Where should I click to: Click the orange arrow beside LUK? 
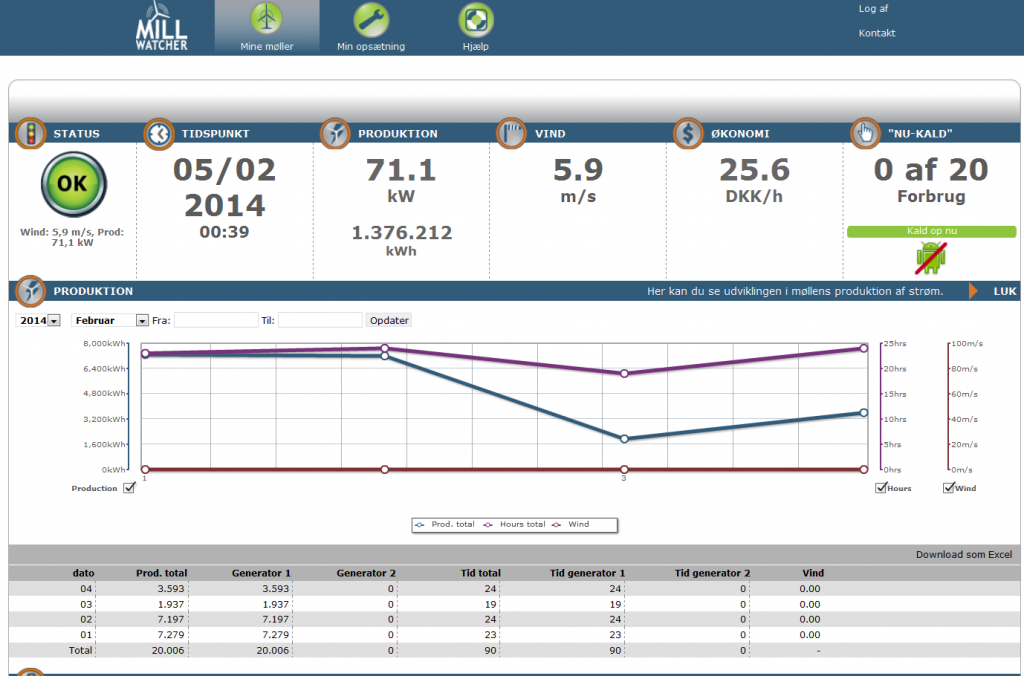(973, 291)
